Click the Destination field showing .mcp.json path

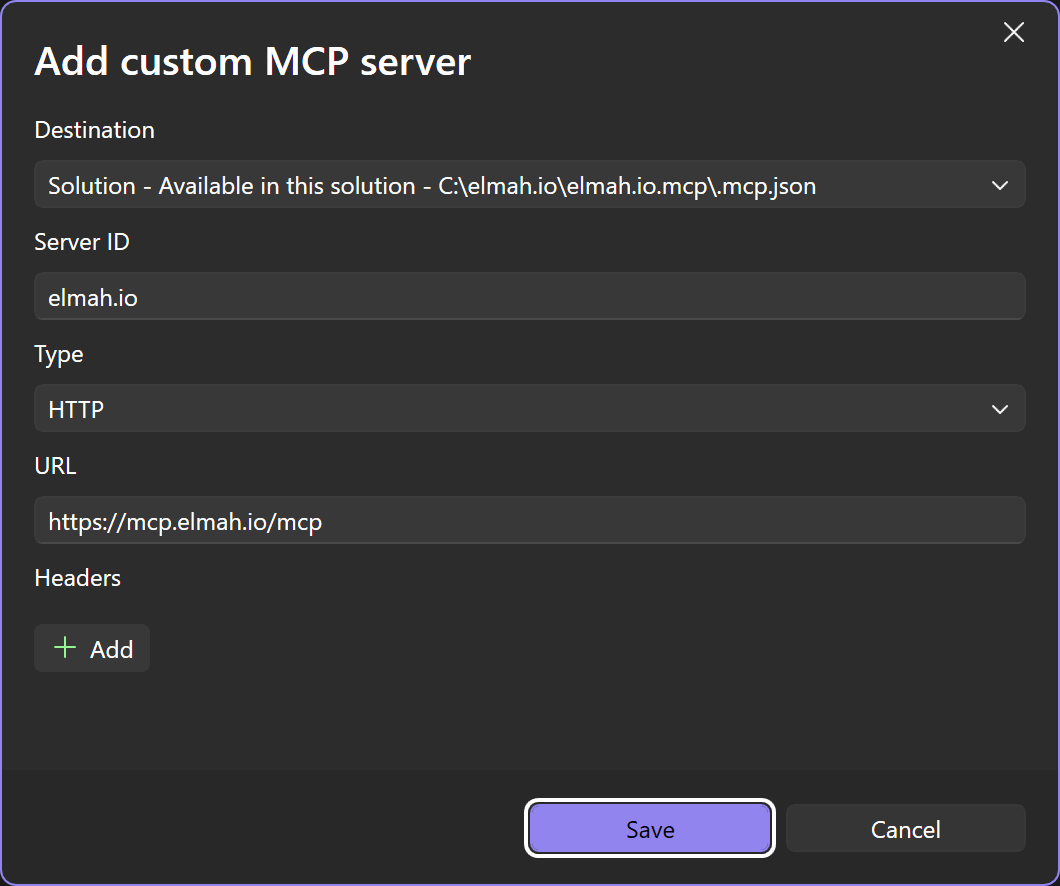coord(530,185)
